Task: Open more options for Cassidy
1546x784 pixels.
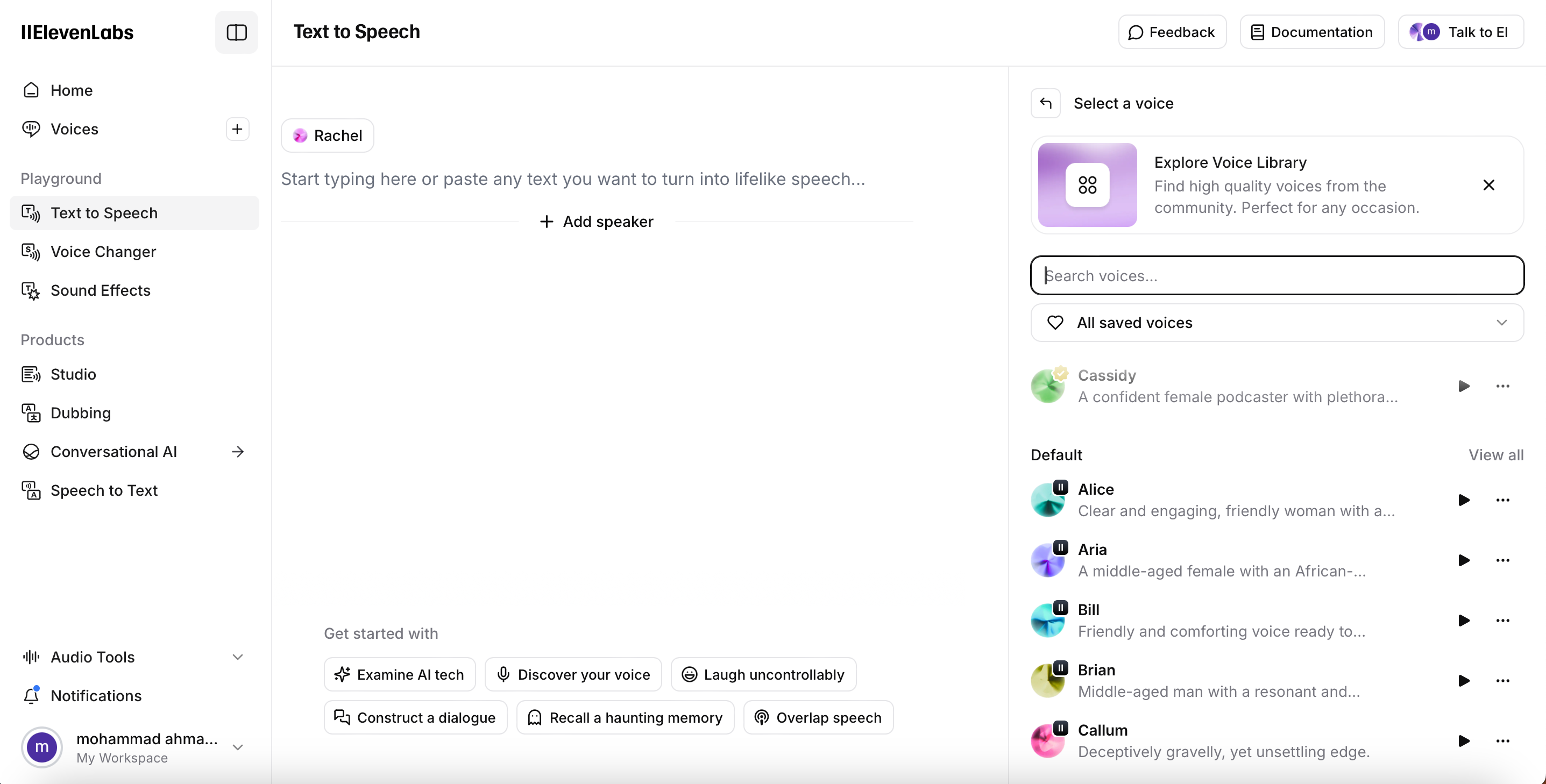Action: coord(1502,386)
